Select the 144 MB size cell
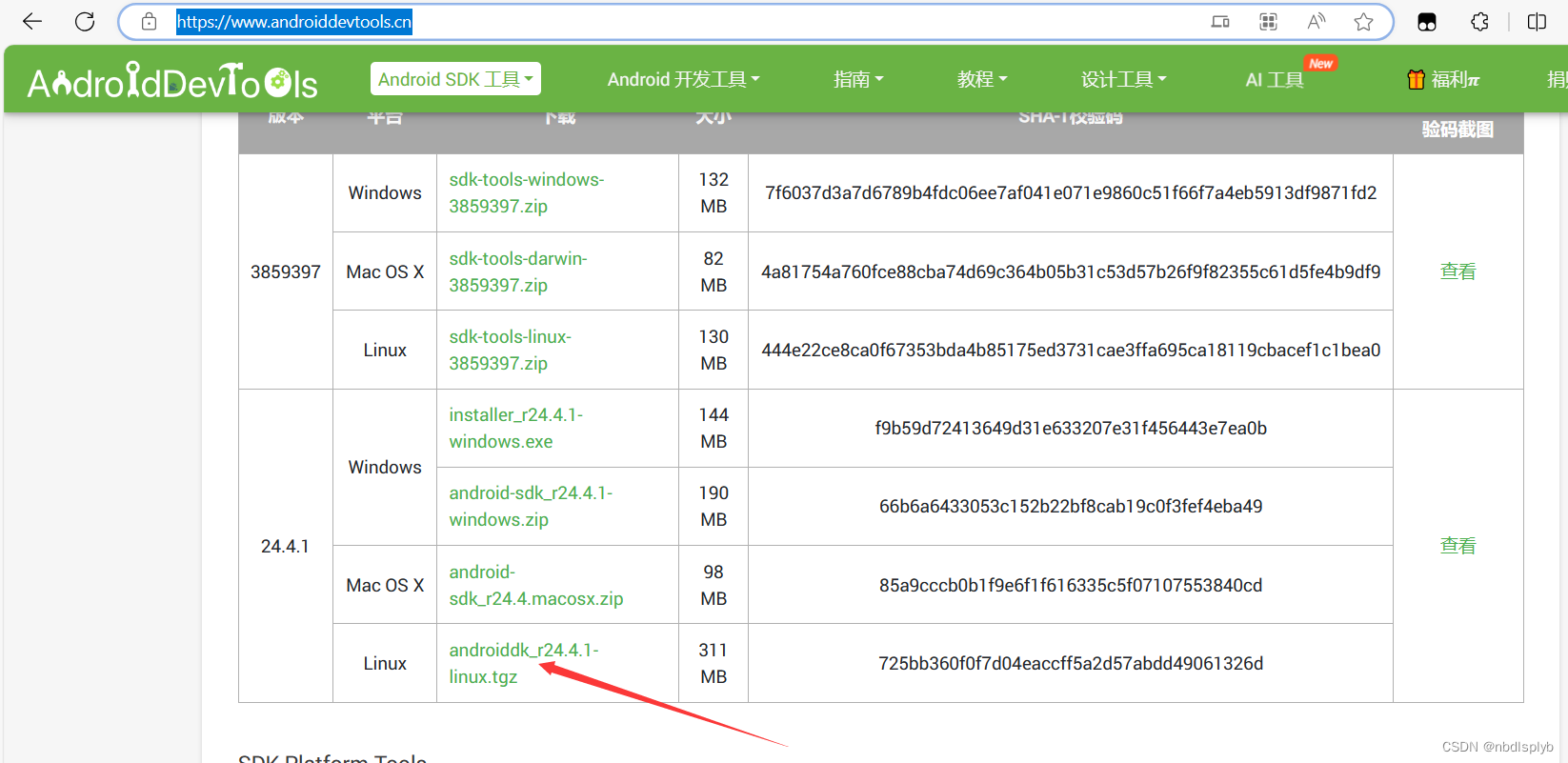The width and height of the screenshot is (1568, 763). point(714,428)
